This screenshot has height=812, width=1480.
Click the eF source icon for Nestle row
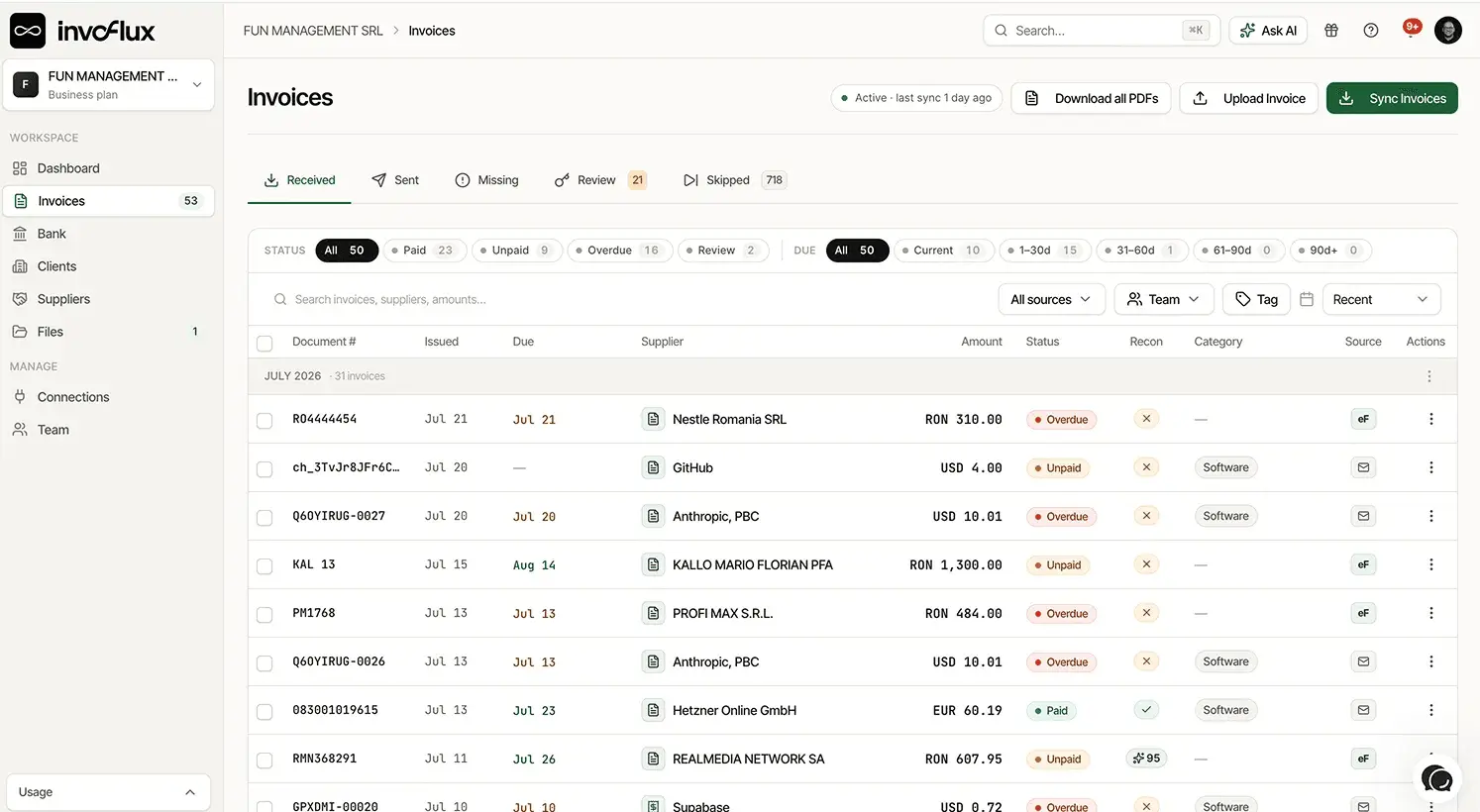pos(1363,419)
